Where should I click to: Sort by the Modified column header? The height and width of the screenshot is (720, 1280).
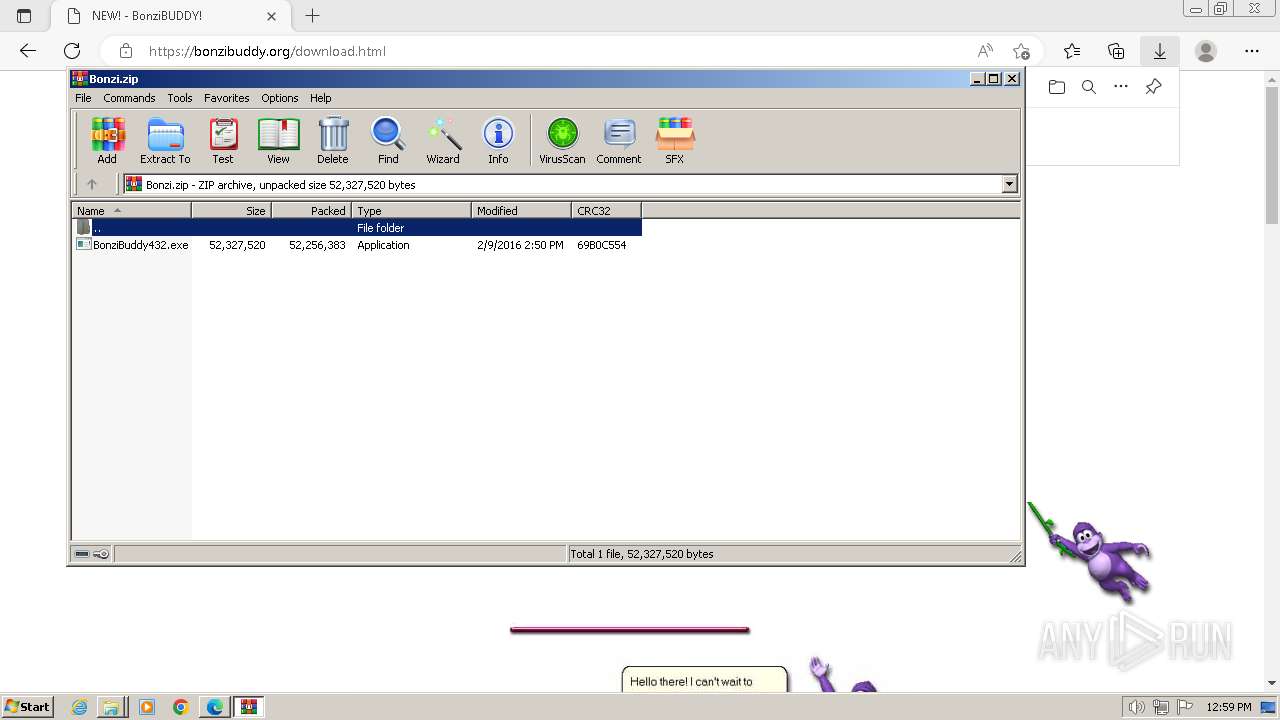pyautogui.click(x=521, y=210)
